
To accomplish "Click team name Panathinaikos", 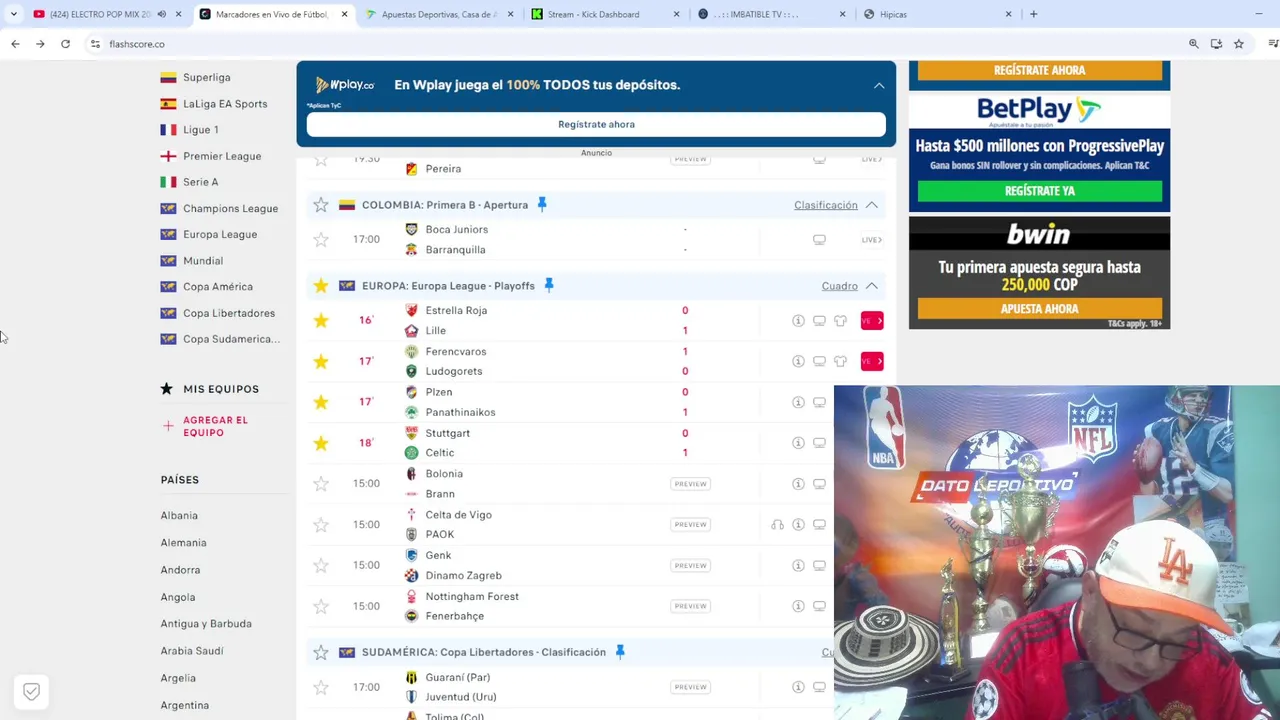I will [460, 412].
